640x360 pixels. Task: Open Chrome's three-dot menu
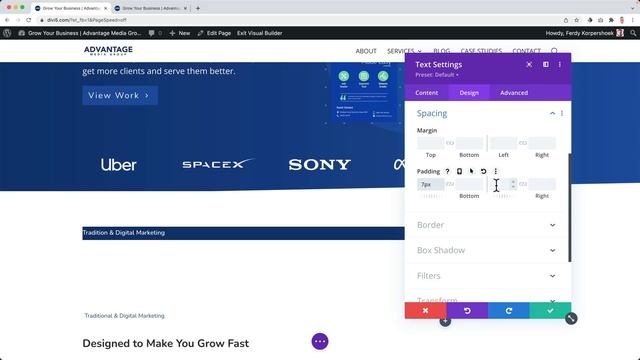(633, 20)
